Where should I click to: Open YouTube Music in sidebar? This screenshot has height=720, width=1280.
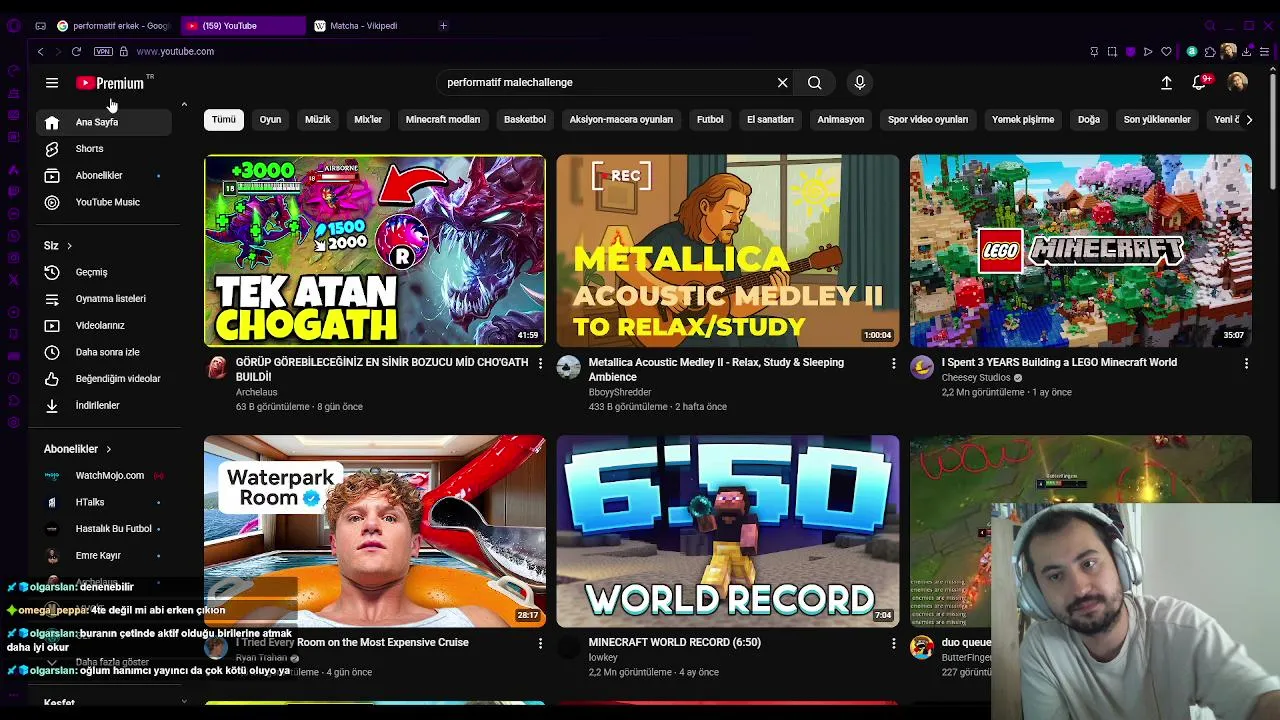104,202
